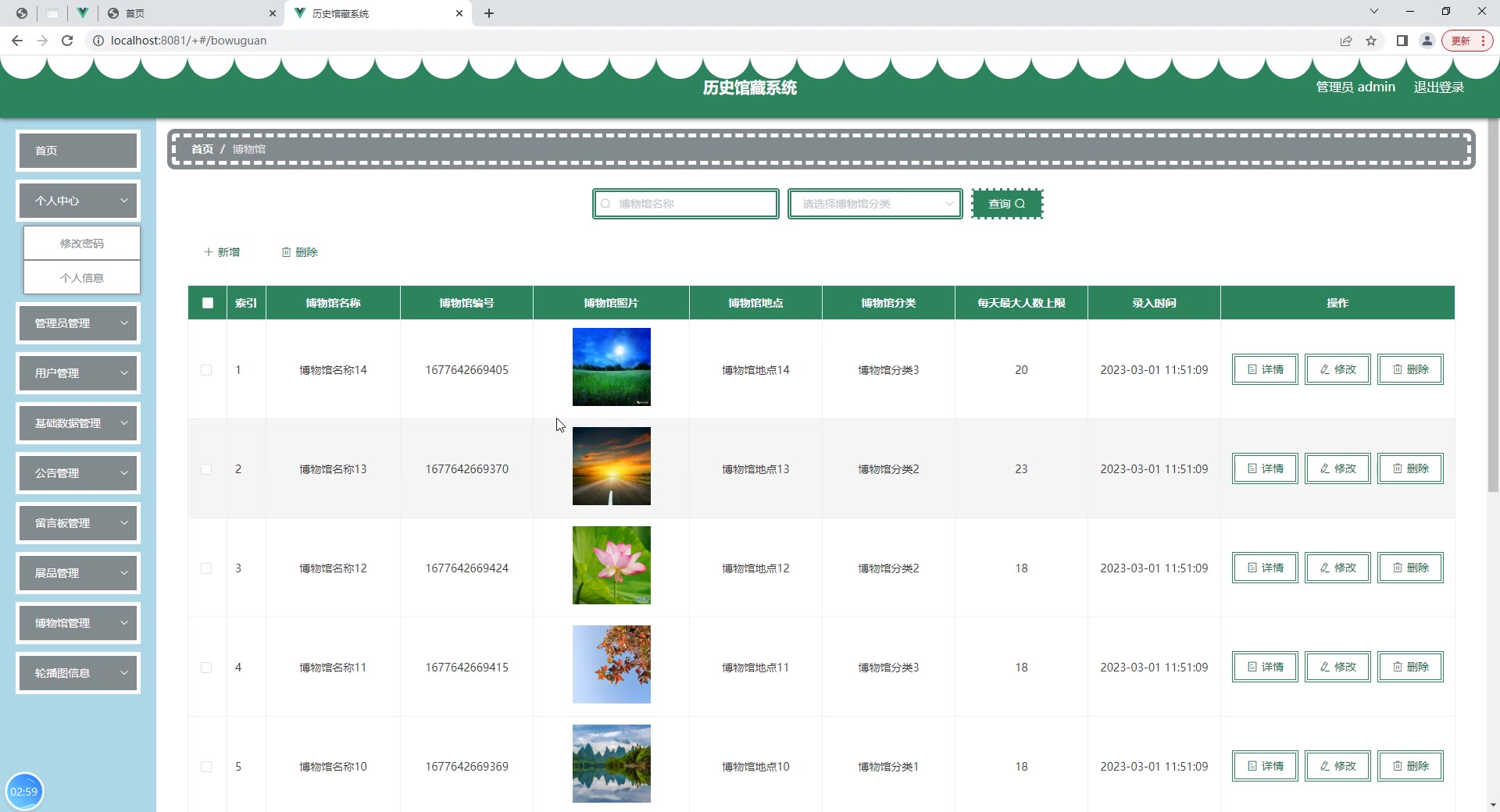Bookmark this page with the star icon
Viewport: 1500px width, 812px height.
[1371, 41]
